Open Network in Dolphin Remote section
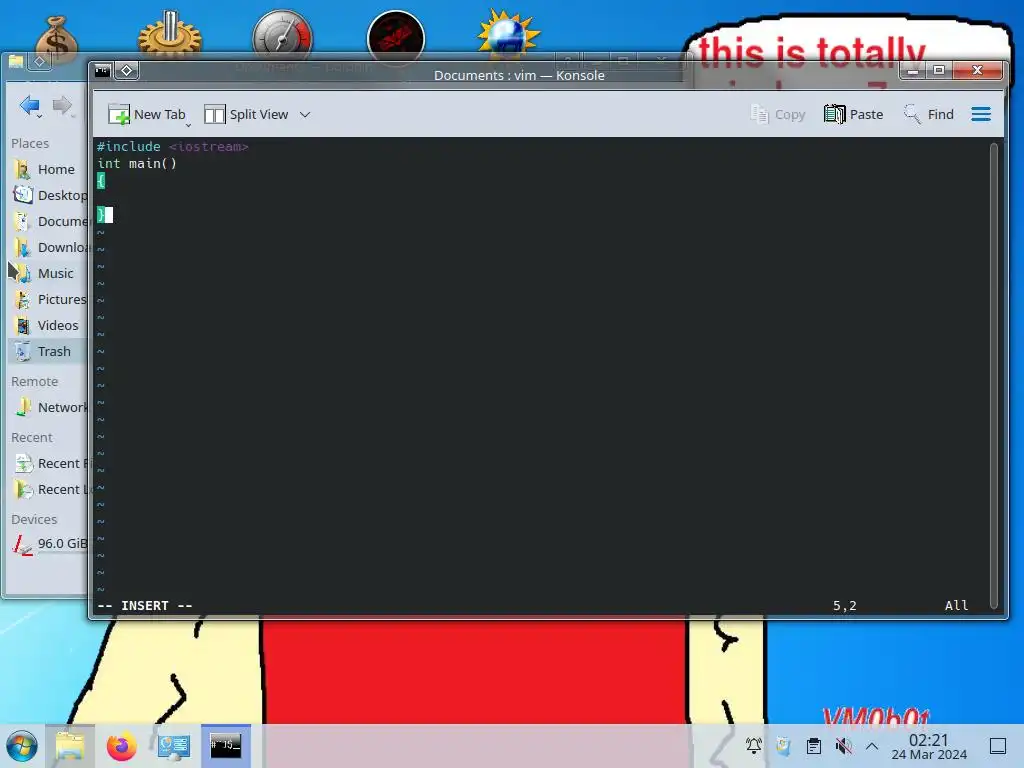Viewport: 1024px width, 768px height. (x=49, y=408)
